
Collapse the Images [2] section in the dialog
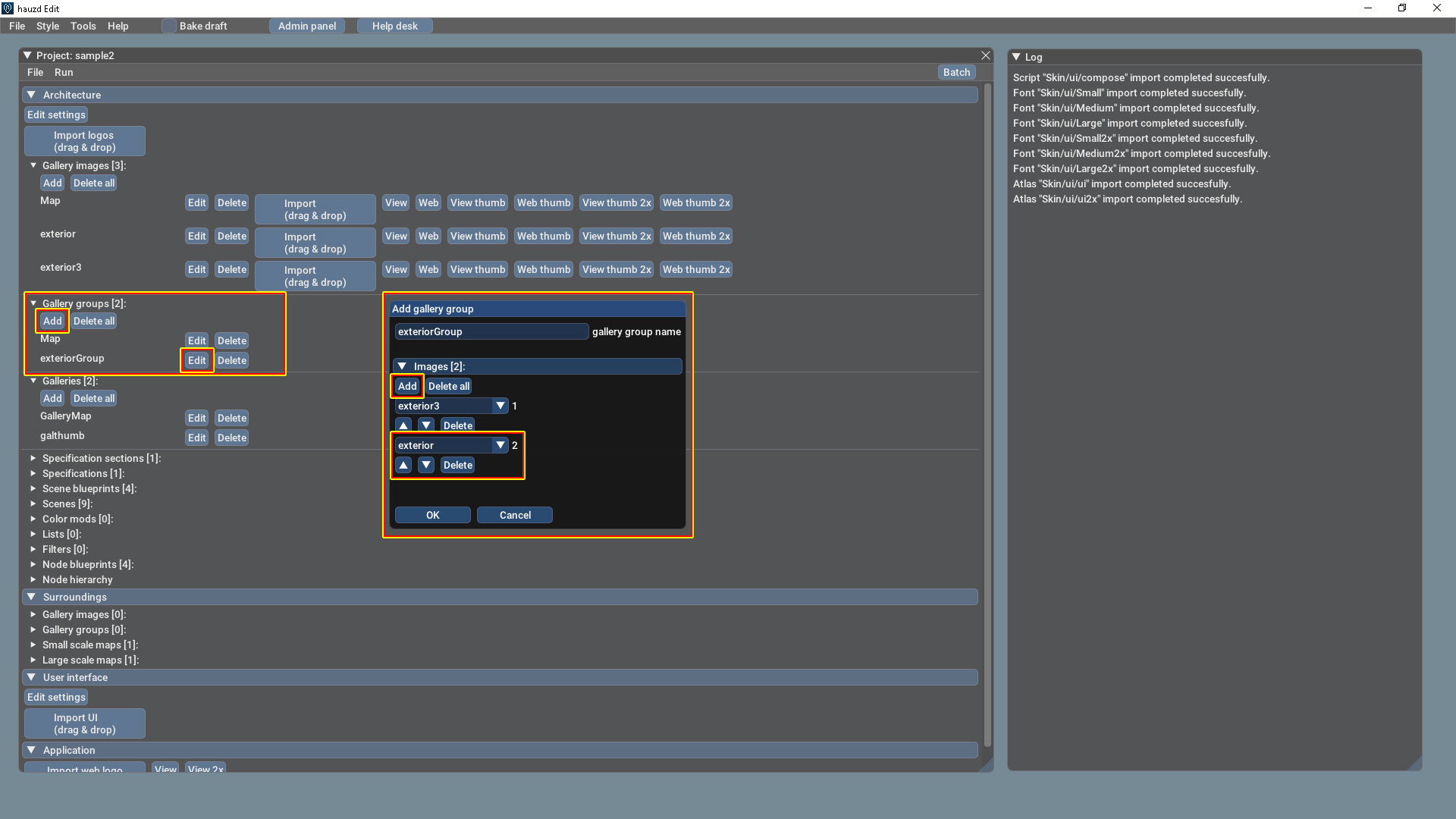click(402, 366)
